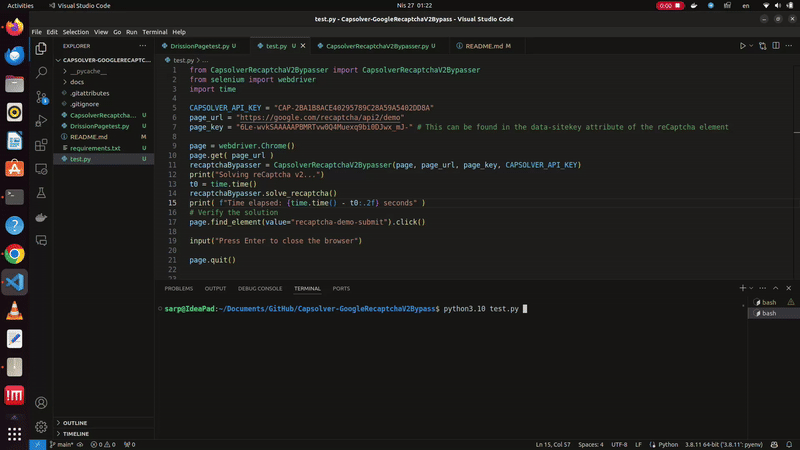Viewport: 800px width, 450px height.
Task: Maximize the terminal panel size
Action: (x=776, y=288)
